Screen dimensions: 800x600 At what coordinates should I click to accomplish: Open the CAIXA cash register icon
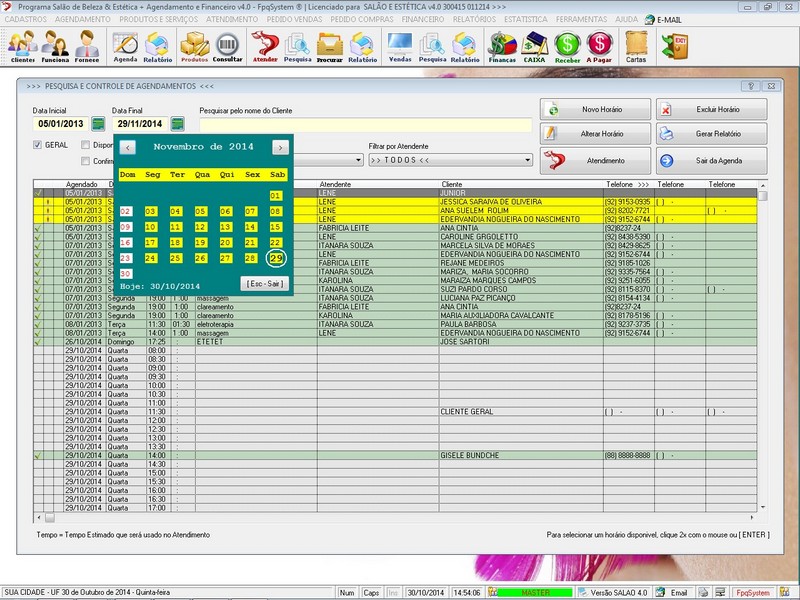point(535,45)
